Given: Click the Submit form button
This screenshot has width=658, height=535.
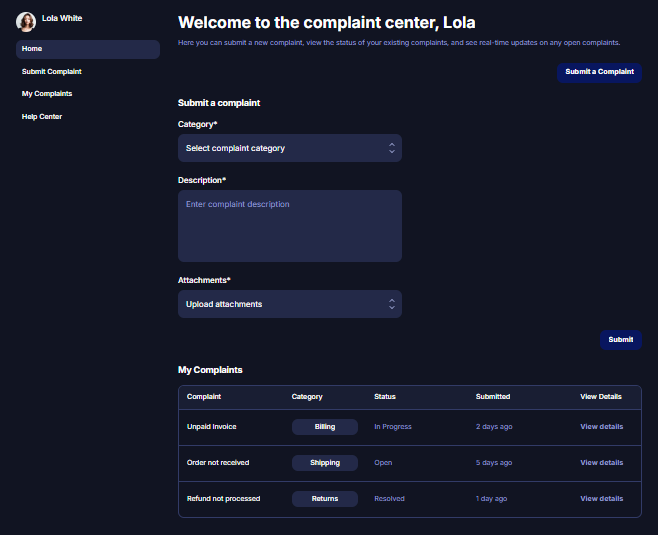Looking at the screenshot, I should pos(621,340).
